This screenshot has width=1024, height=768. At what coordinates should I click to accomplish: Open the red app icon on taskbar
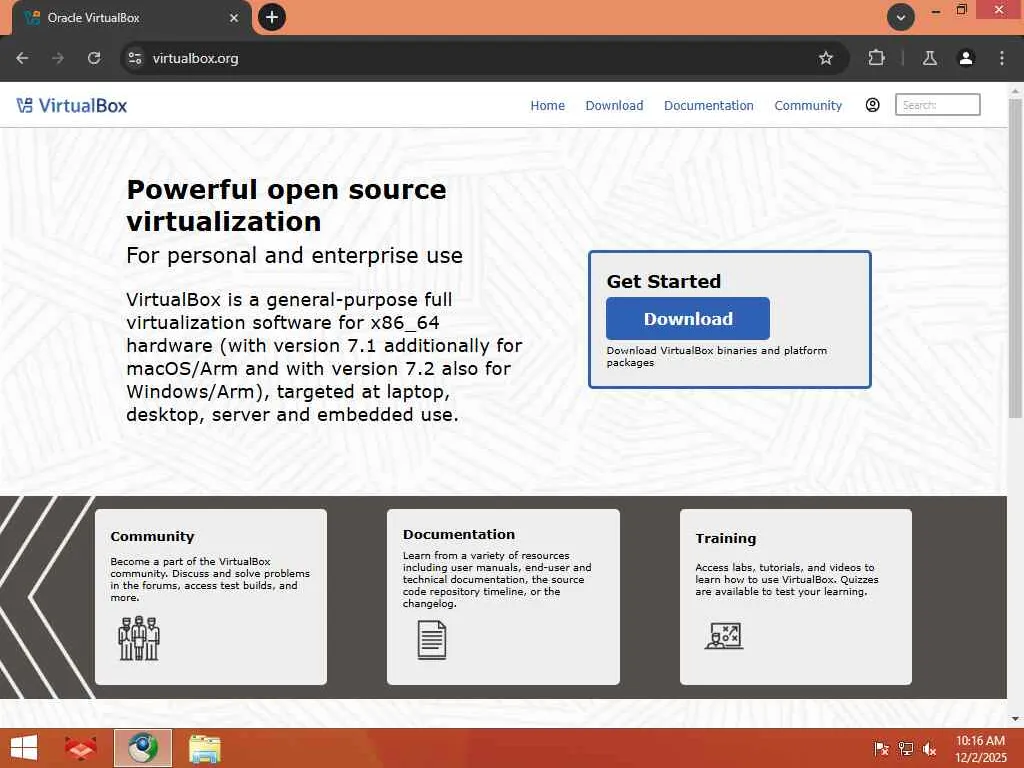tap(81, 748)
